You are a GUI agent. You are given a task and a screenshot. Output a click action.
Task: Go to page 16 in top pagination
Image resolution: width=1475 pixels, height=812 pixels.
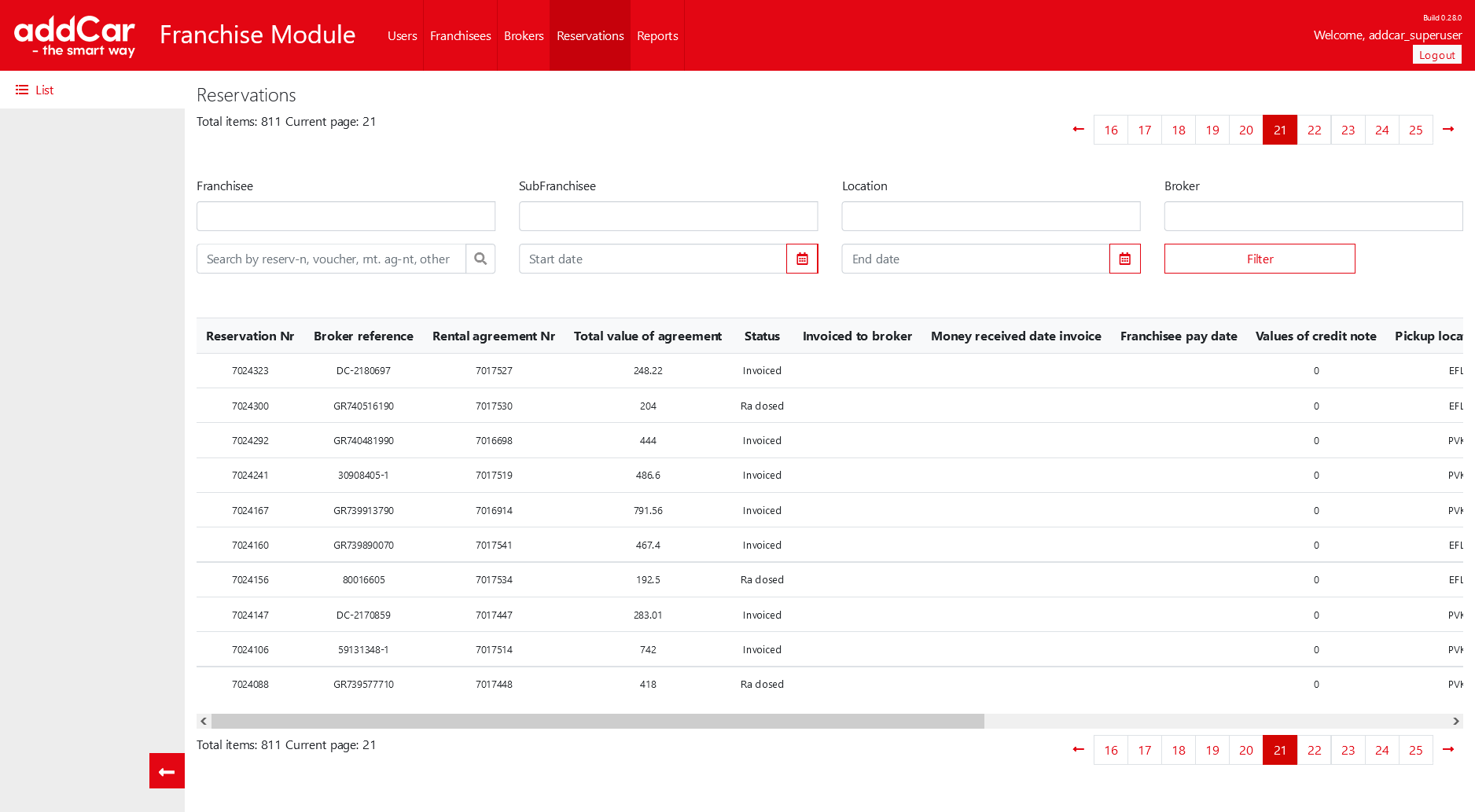[x=1111, y=130]
